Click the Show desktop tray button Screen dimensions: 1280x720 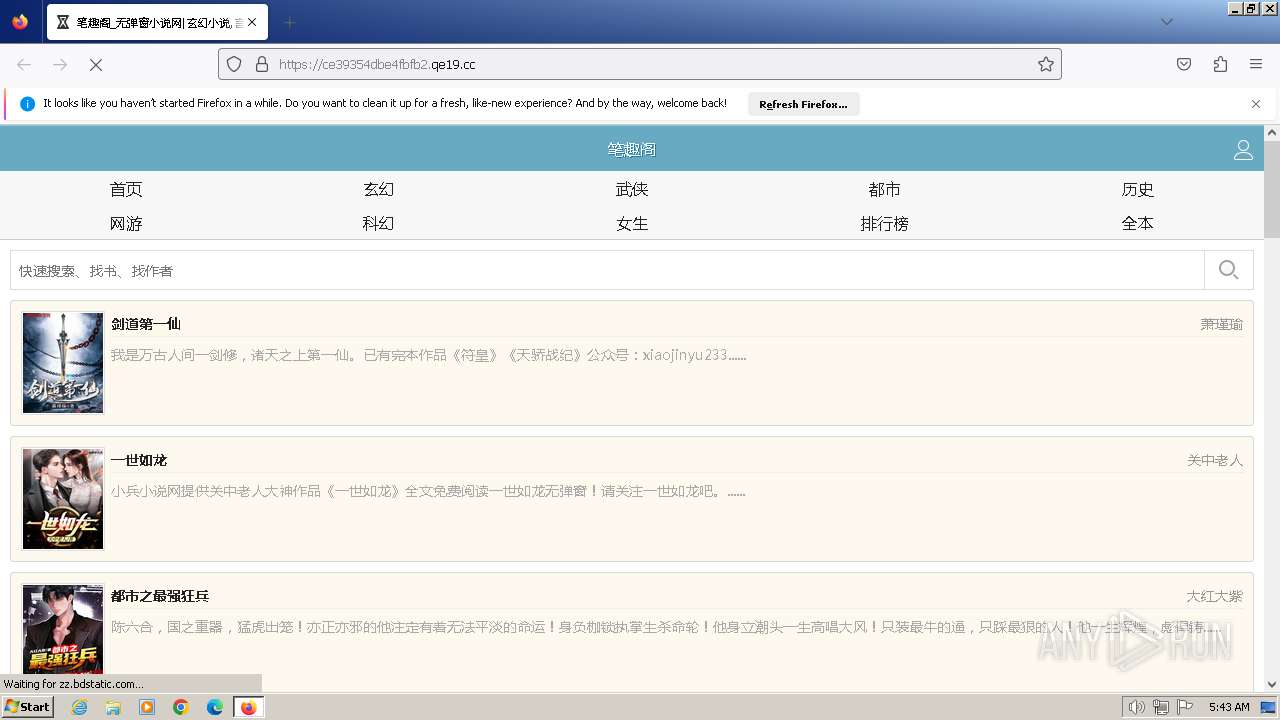pyautogui.click(x=1268, y=707)
